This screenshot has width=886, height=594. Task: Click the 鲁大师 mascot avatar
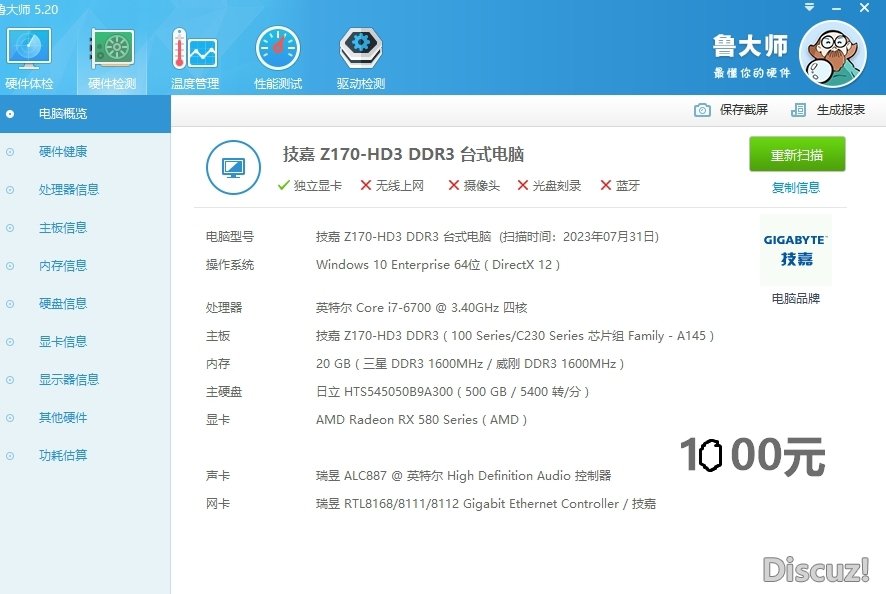832,54
